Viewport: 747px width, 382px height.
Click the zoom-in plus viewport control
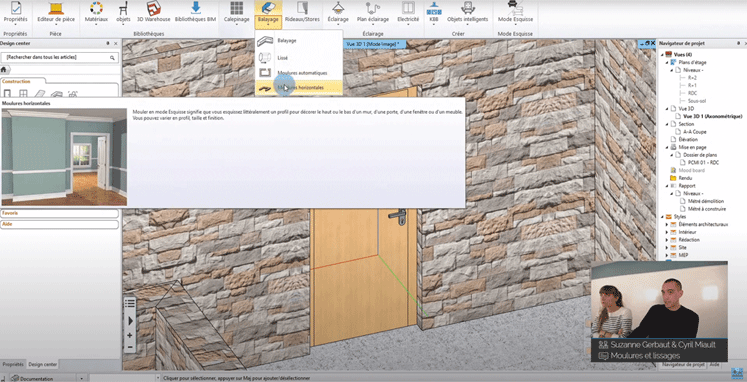point(130,335)
